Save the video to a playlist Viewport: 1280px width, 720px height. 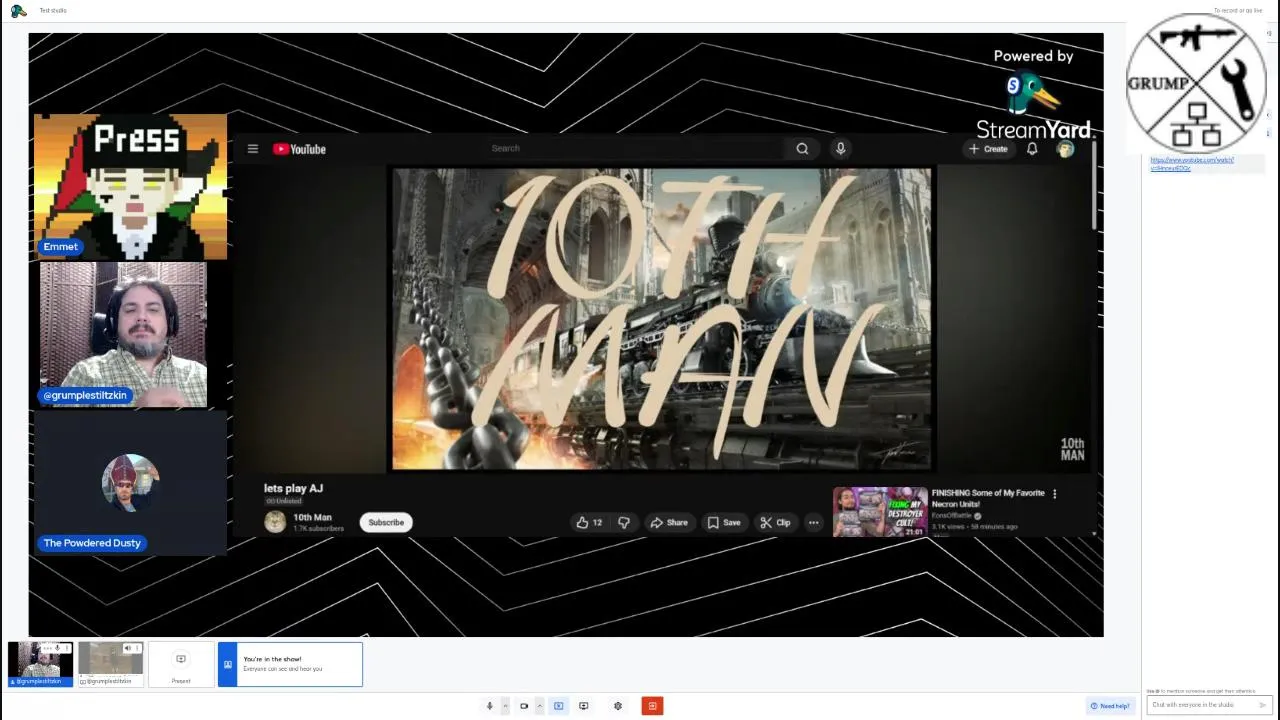[724, 522]
